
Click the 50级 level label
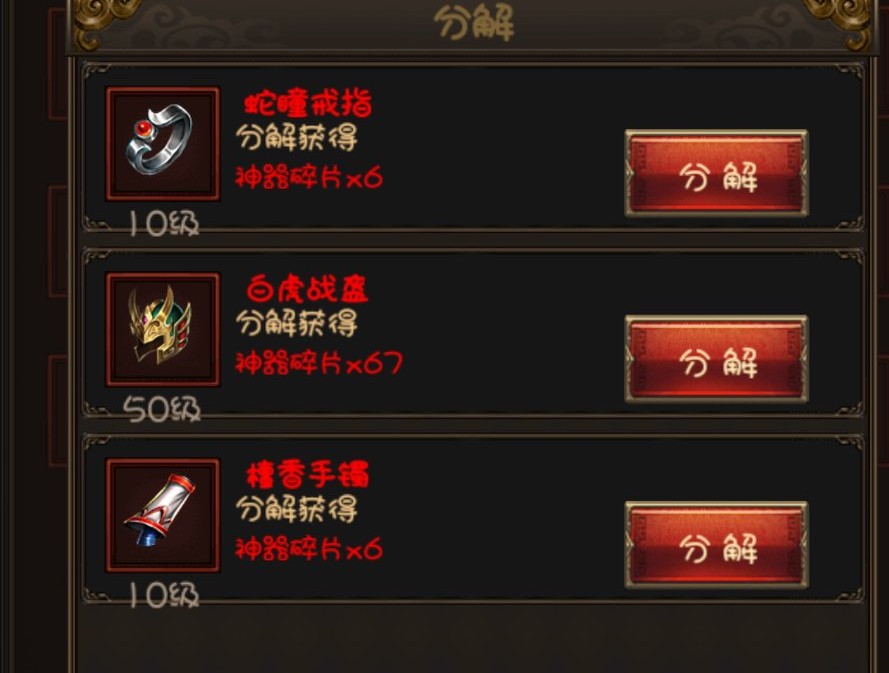coord(162,409)
